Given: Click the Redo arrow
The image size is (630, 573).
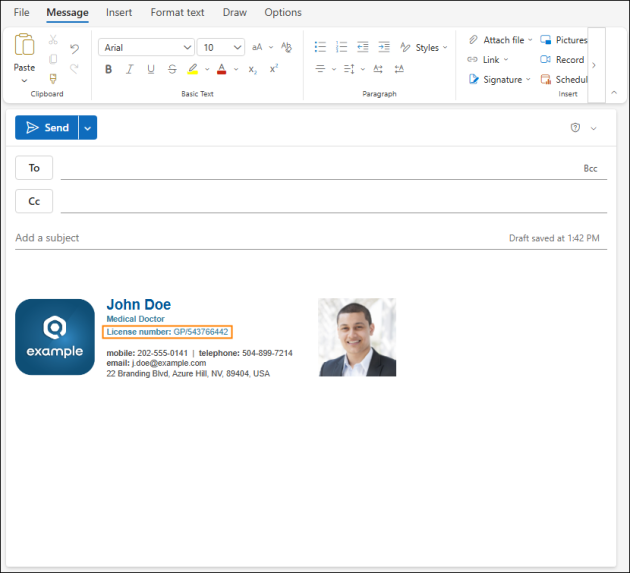Looking at the screenshot, I should pos(74,69).
